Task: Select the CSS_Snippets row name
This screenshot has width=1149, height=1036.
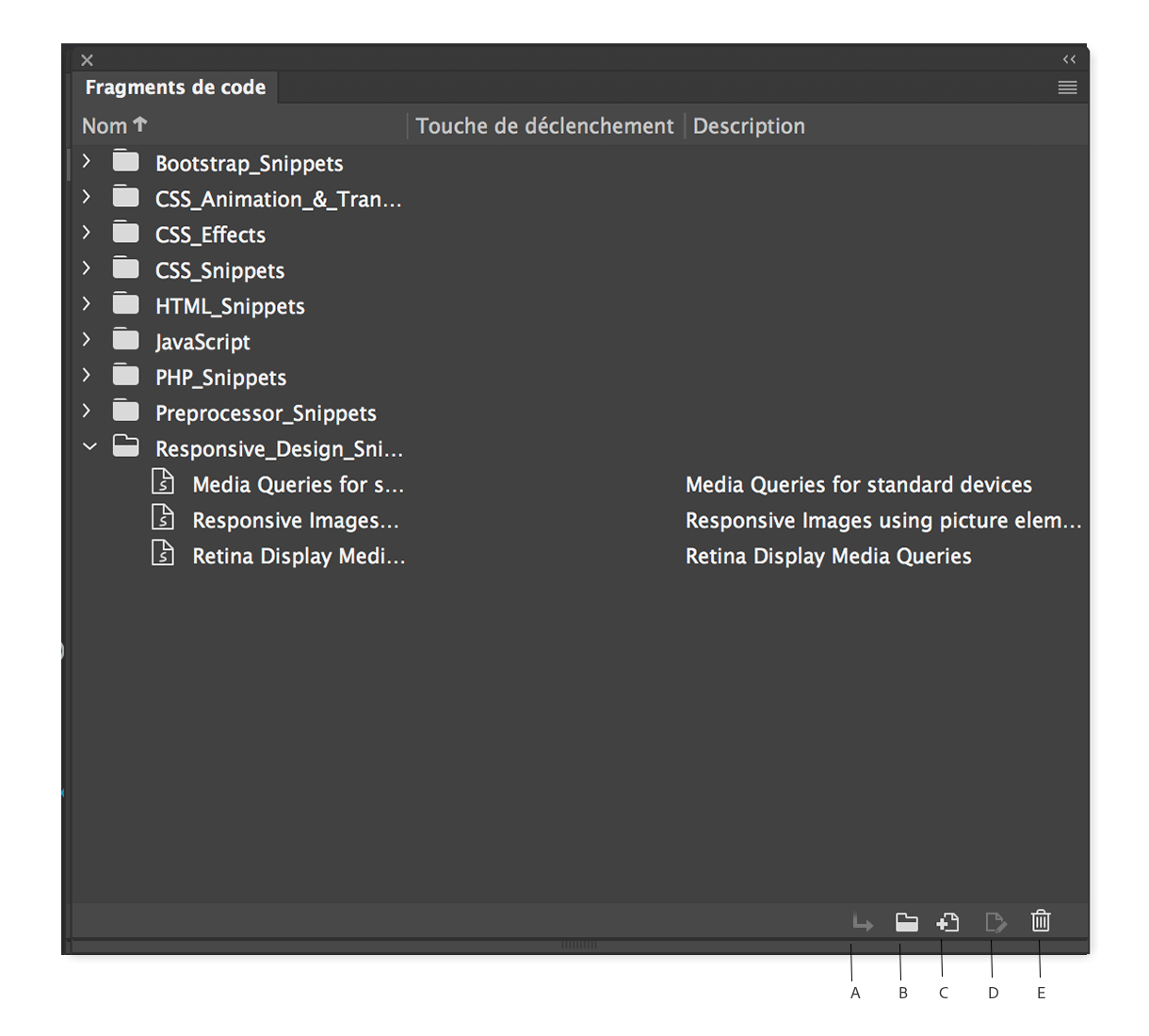Action: (219, 271)
